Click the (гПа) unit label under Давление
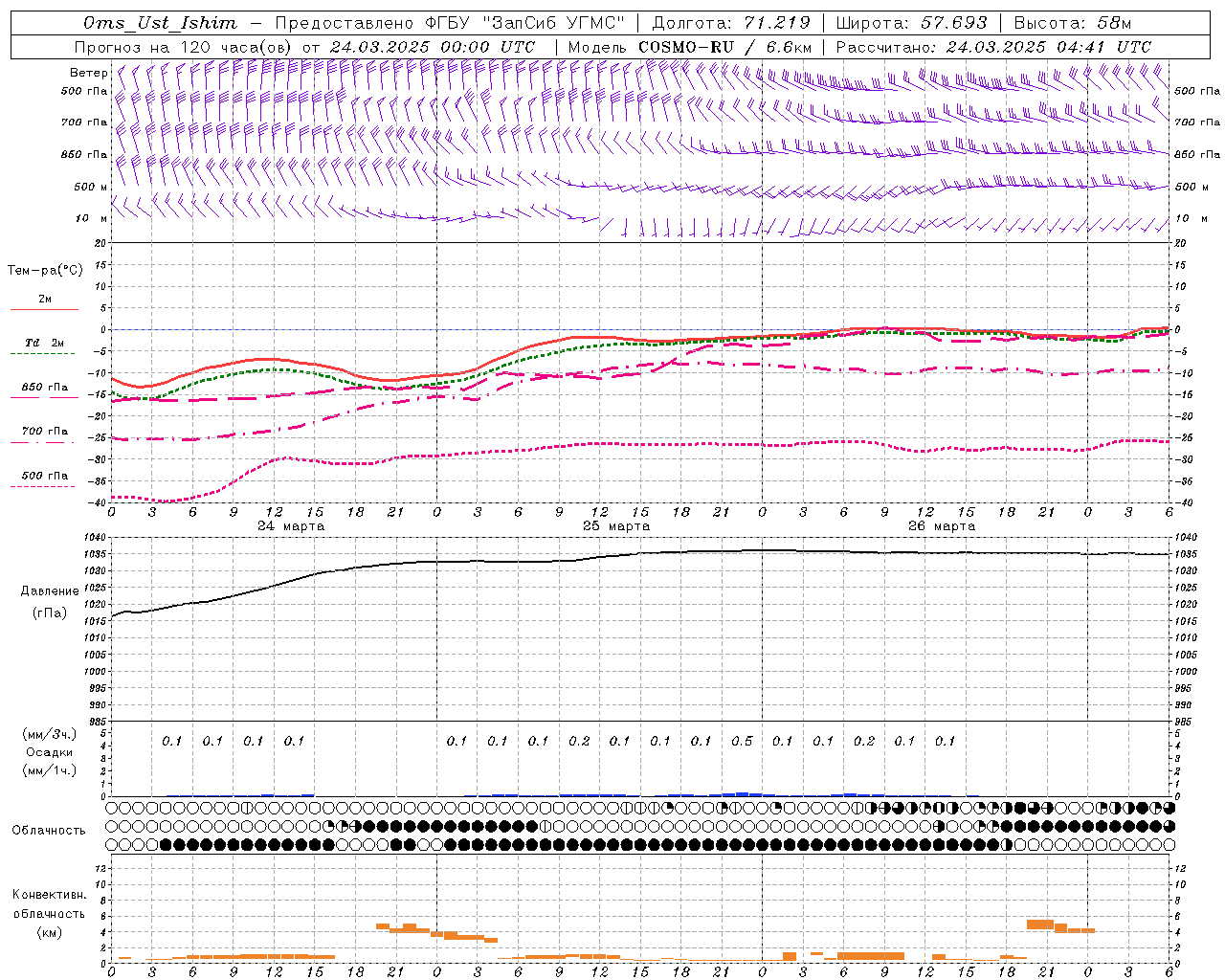The width and height of the screenshot is (1225, 980). tap(50, 612)
